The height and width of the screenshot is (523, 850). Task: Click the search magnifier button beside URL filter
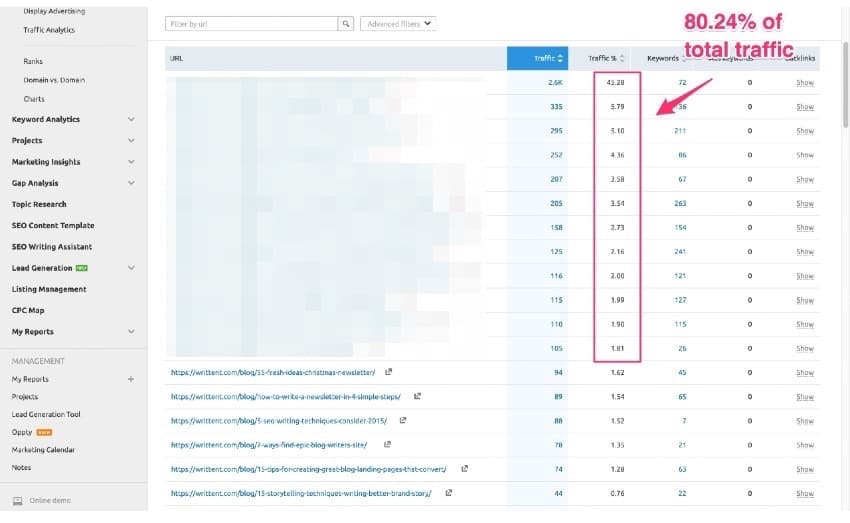point(345,24)
